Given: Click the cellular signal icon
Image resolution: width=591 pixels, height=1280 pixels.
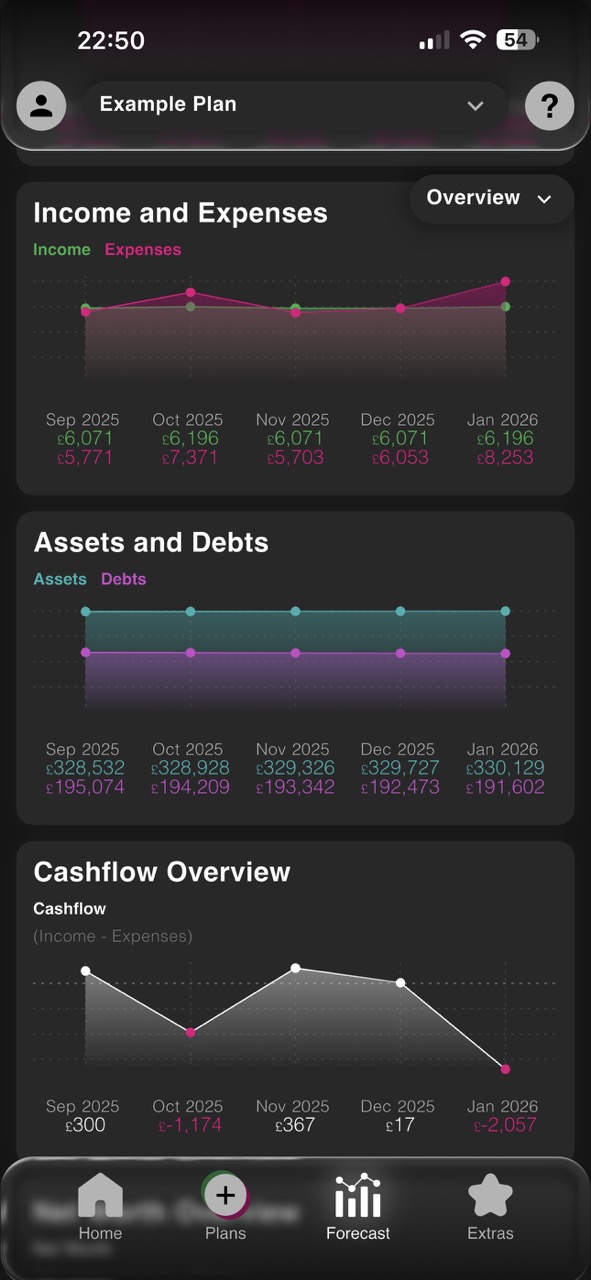Looking at the screenshot, I should click(433, 40).
